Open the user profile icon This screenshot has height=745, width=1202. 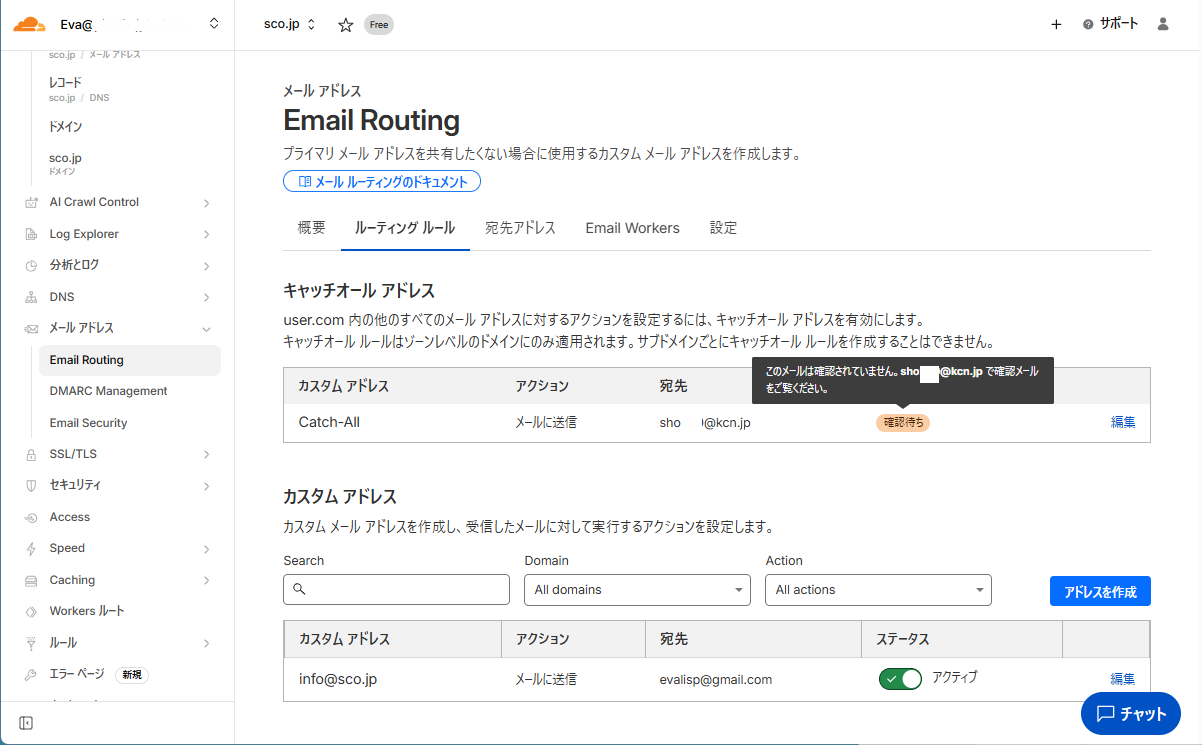1162,24
